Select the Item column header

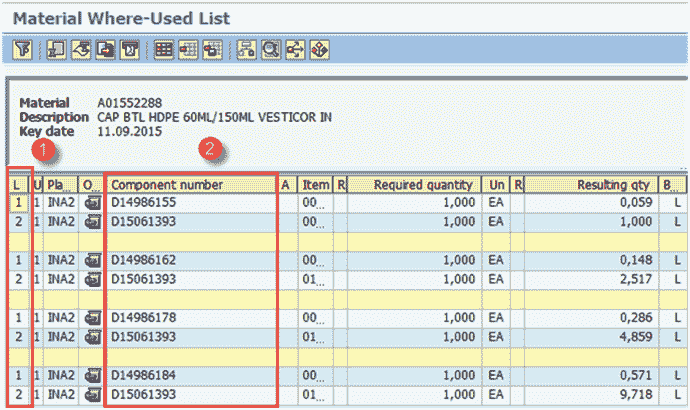point(316,185)
